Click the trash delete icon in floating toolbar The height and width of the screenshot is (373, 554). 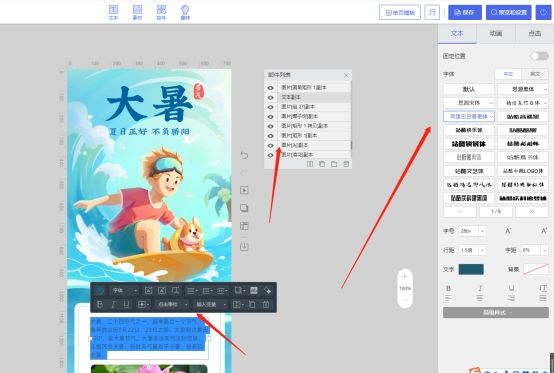click(266, 304)
